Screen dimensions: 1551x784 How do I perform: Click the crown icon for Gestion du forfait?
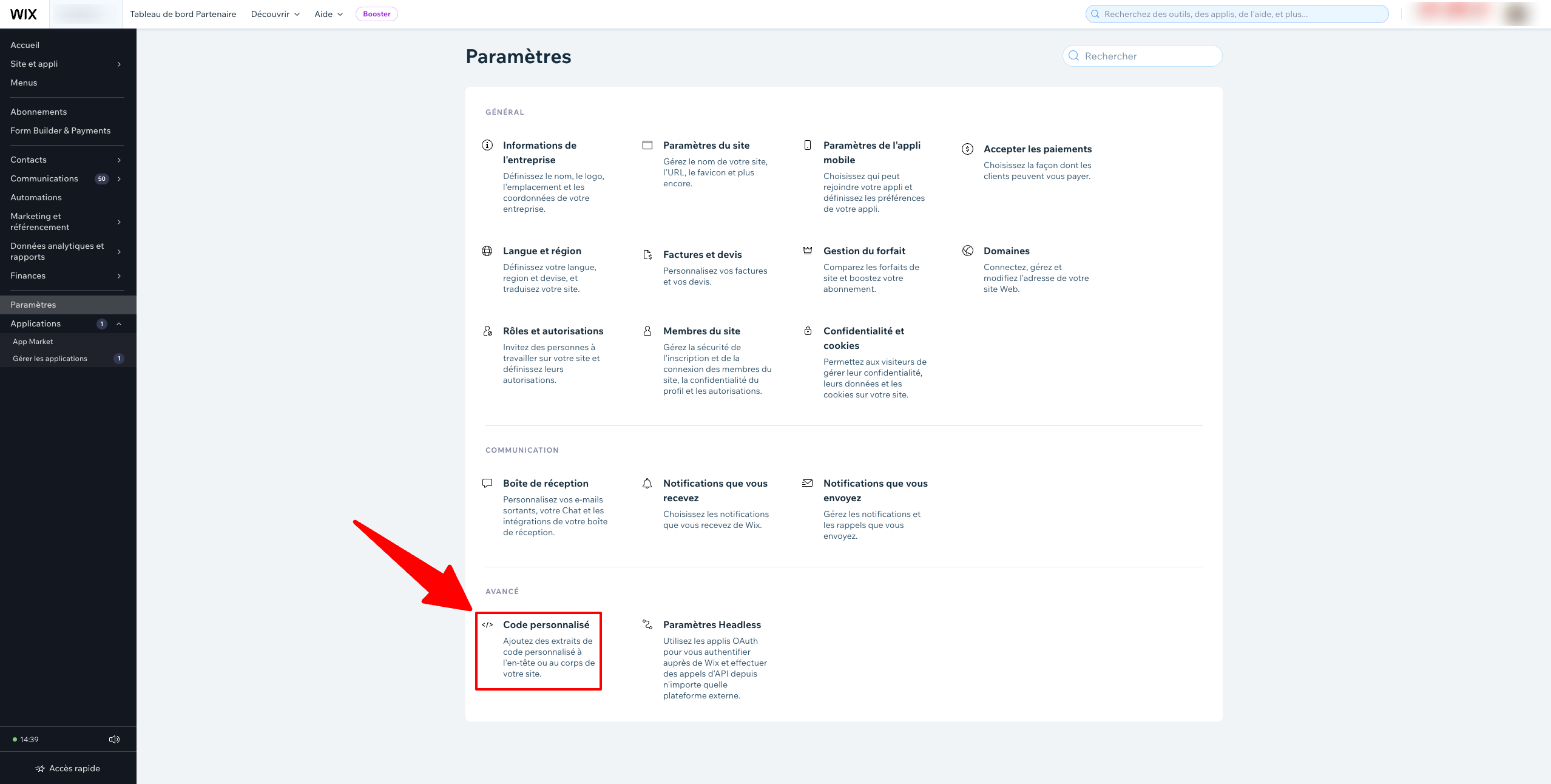coord(808,251)
